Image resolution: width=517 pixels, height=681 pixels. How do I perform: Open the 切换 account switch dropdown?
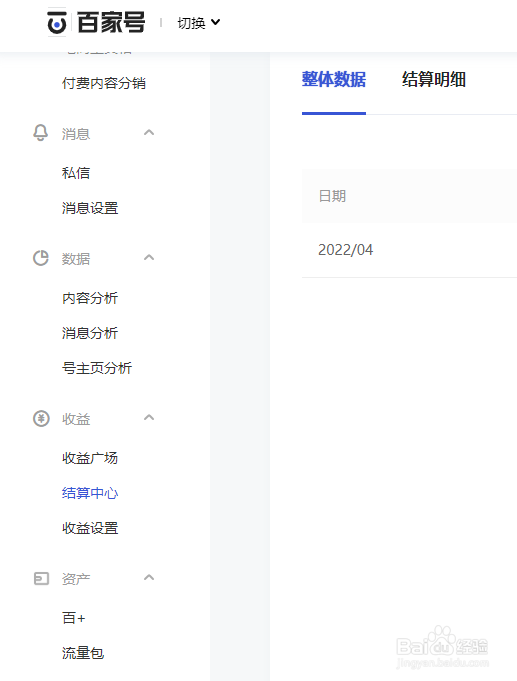click(199, 23)
